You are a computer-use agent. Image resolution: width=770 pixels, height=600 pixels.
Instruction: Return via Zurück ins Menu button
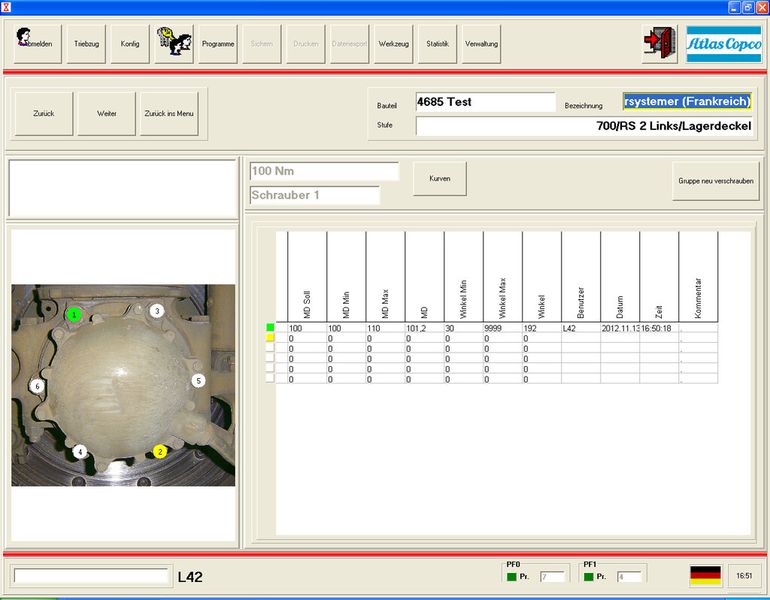(x=169, y=113)
